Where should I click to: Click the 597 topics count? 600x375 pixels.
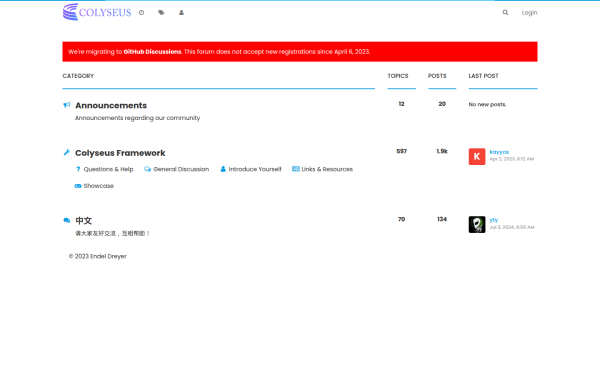pyautogui.click(x=401, y=152)
